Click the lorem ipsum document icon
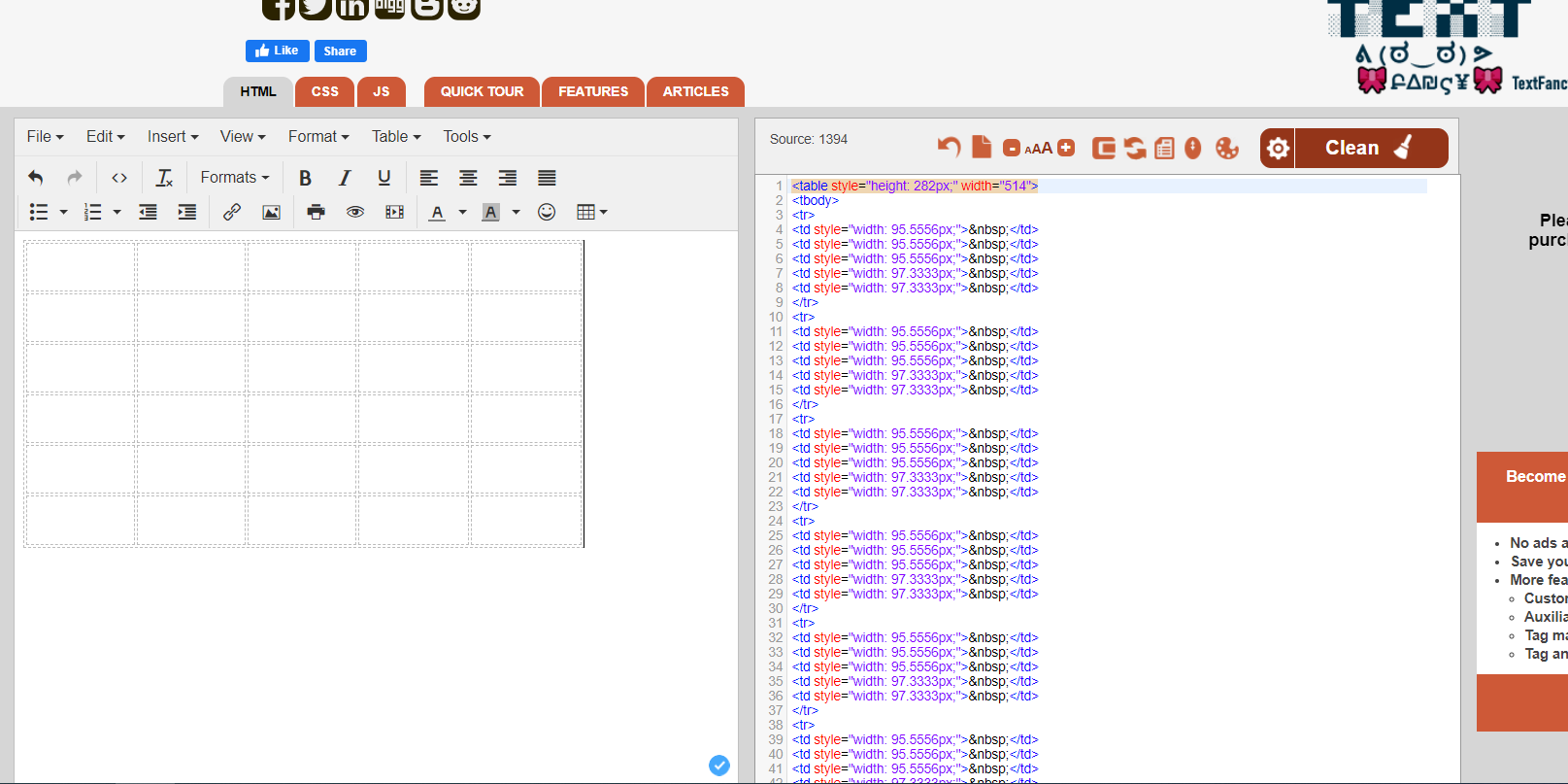1568x784 pixels. pyautogui.click(x=1164, y=148)
